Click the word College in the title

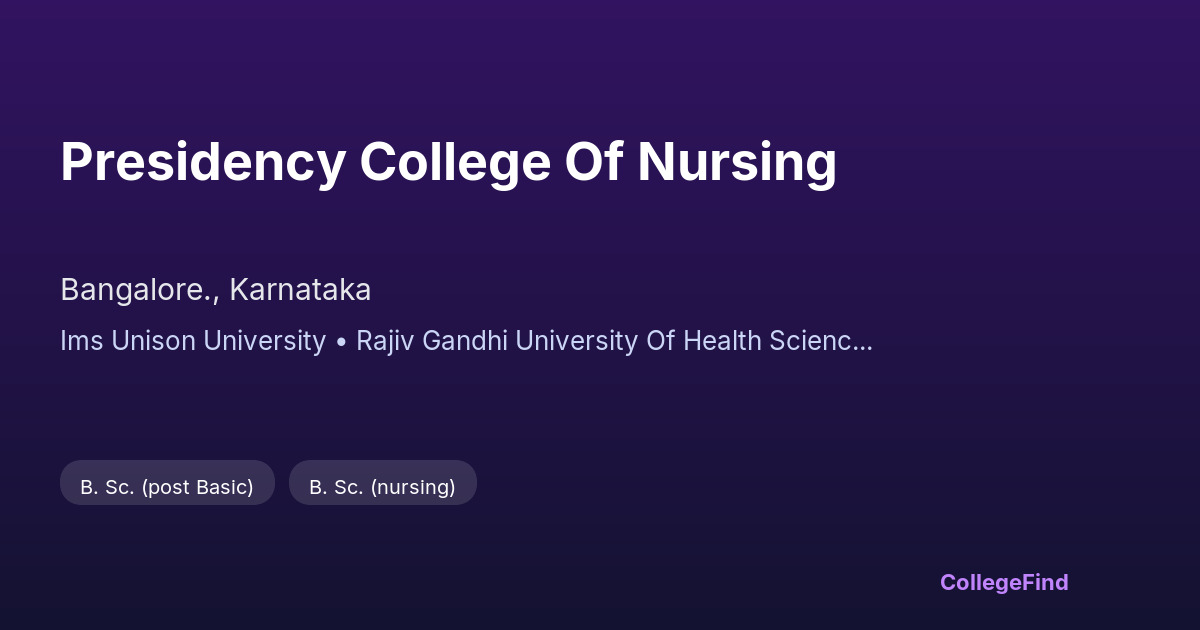(455, 162)
